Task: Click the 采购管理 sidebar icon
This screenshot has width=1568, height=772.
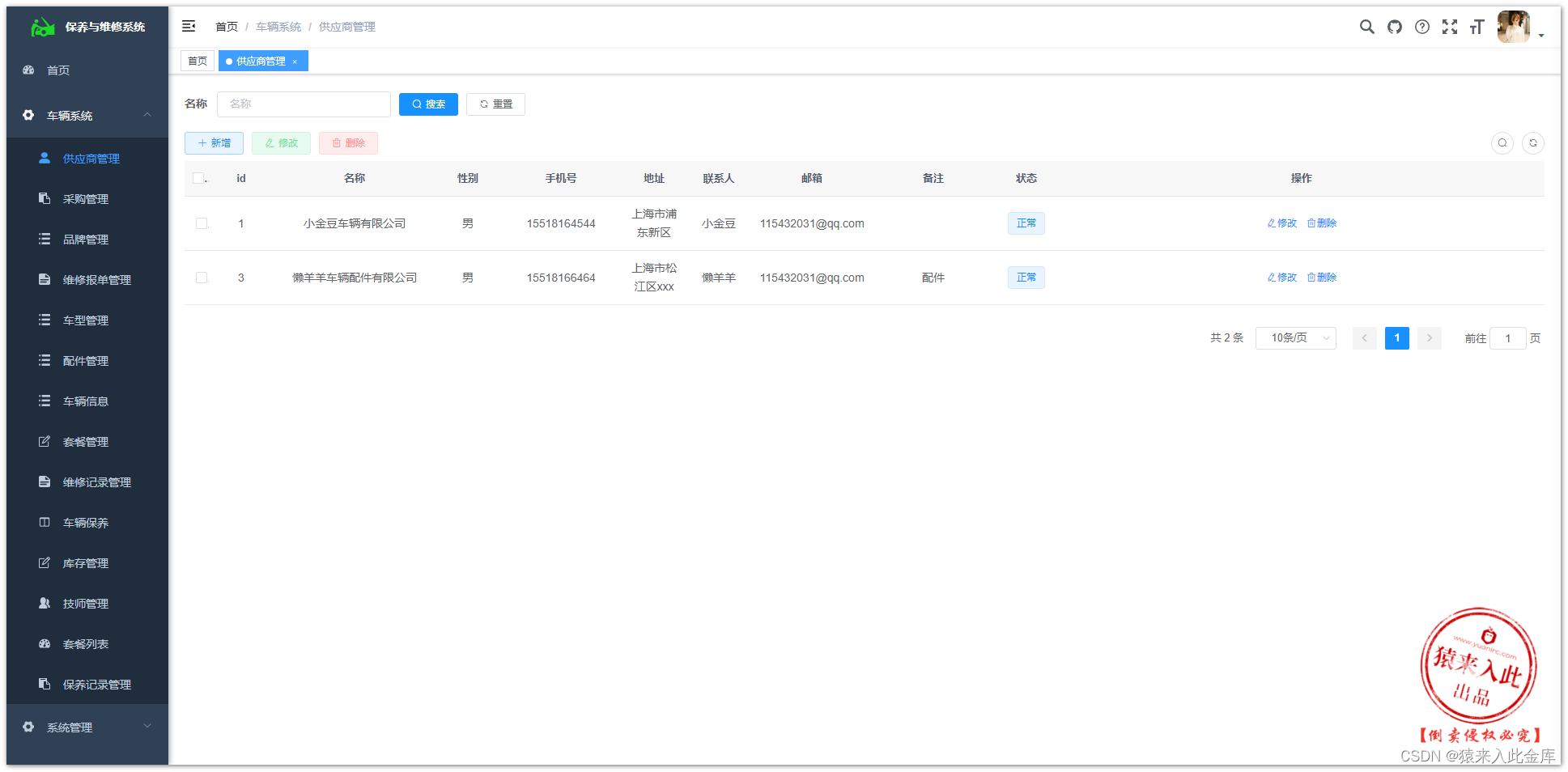Action: (45, 198)
